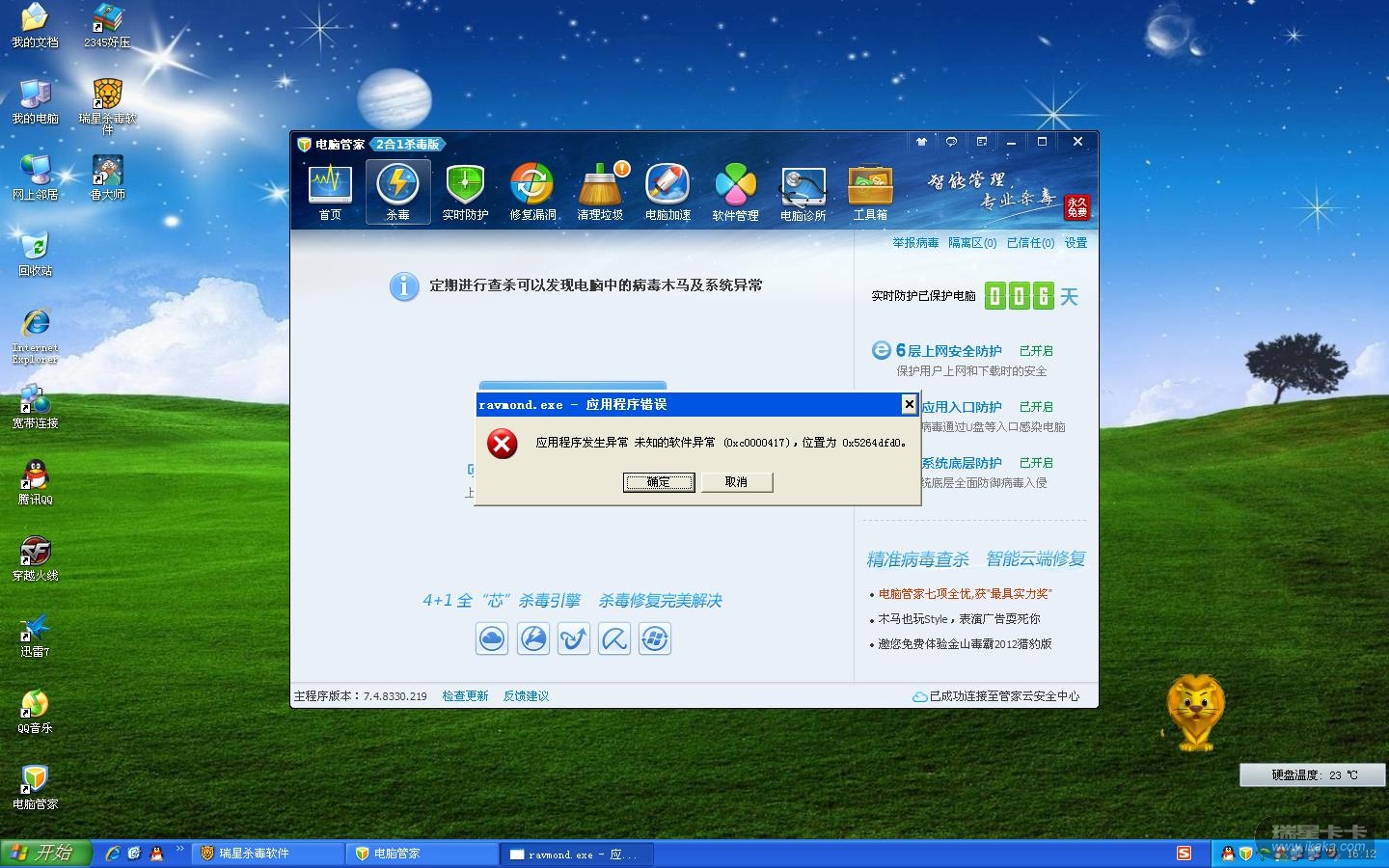Screen dimensions: 1389x868
Task: Open the 已信任(0) trusted list link
Action: [1030, 243]
